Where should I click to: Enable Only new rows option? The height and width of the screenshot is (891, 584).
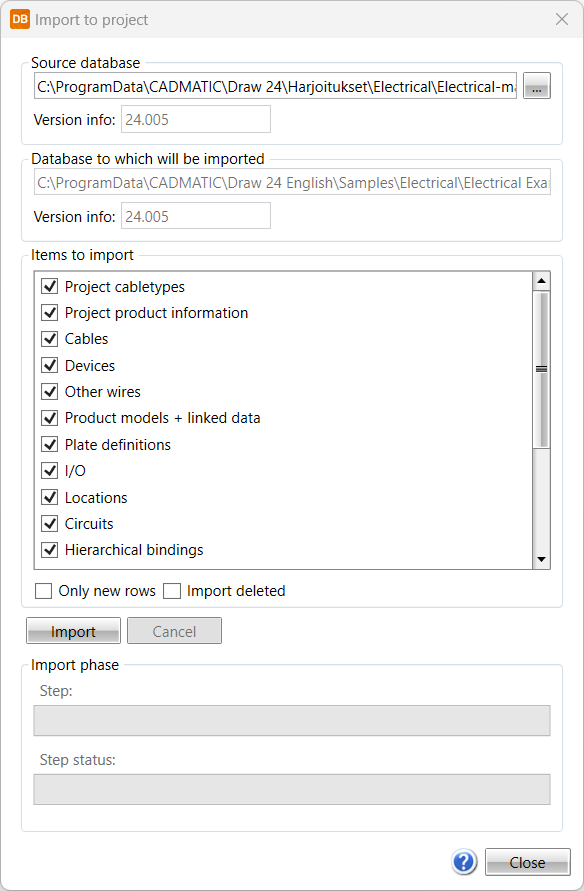(x=43, y=591)
